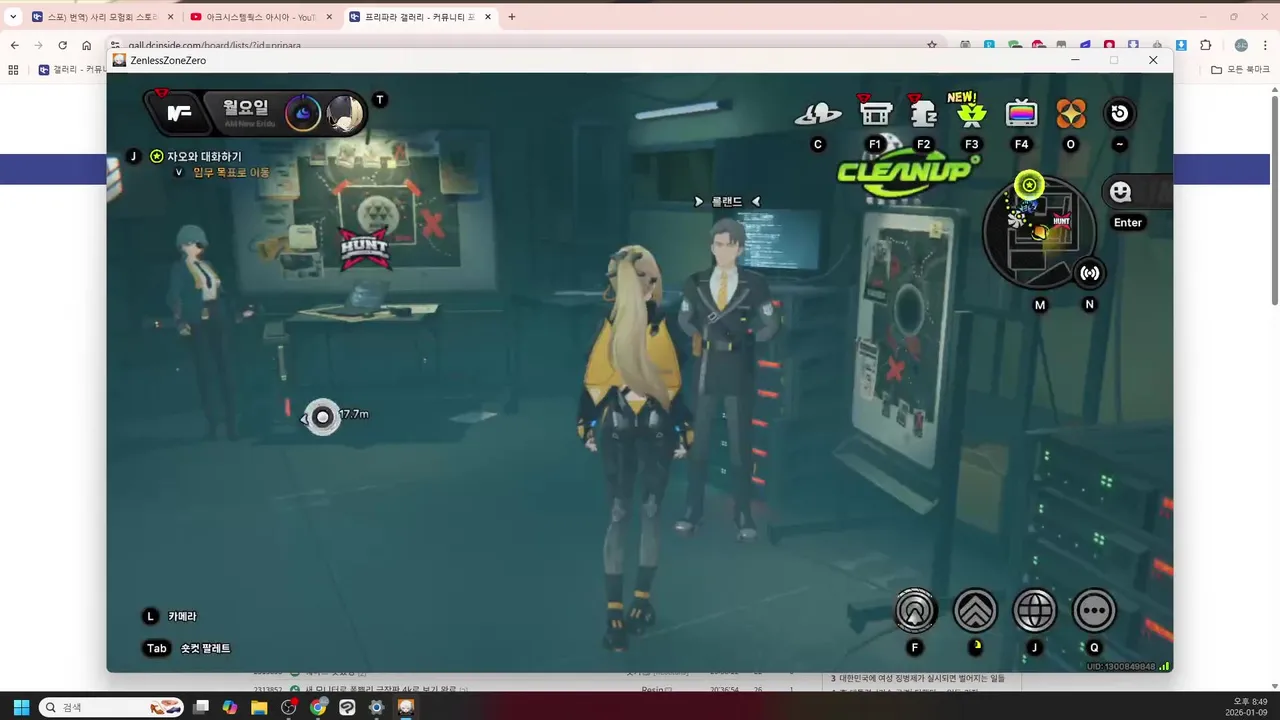The width and height of the screenshot is (1280, 720).
Task: Reload the Chrome page
Action: [62, 45]
